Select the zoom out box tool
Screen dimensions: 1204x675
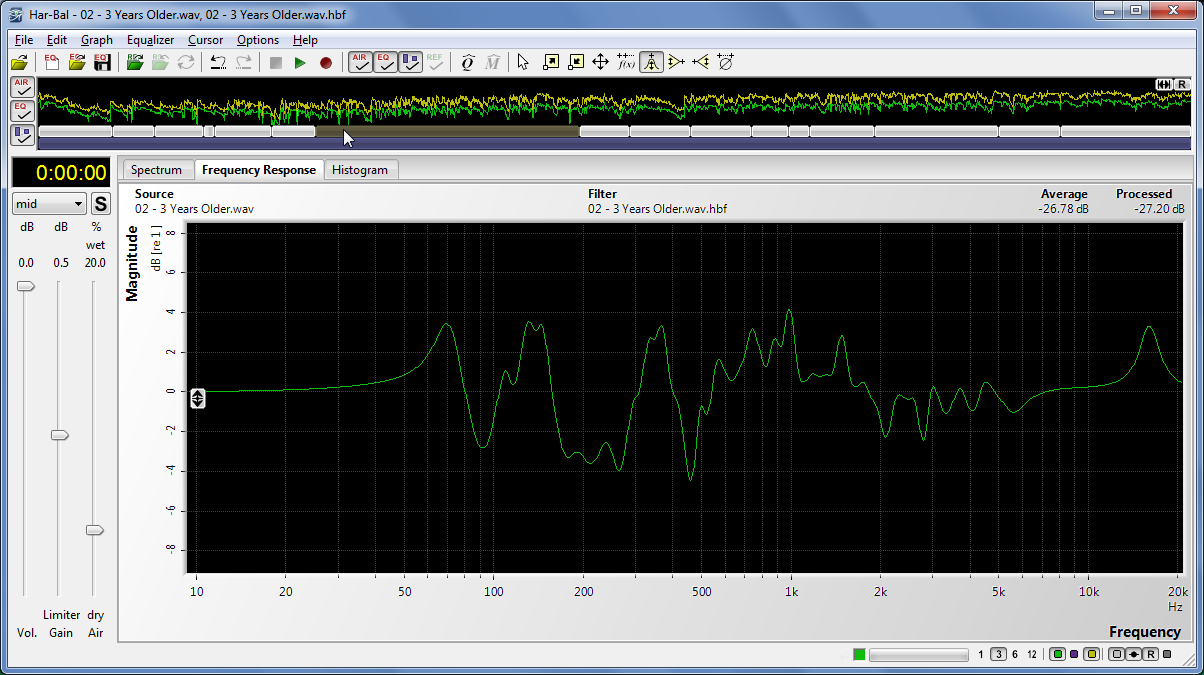tap(575, 62)
